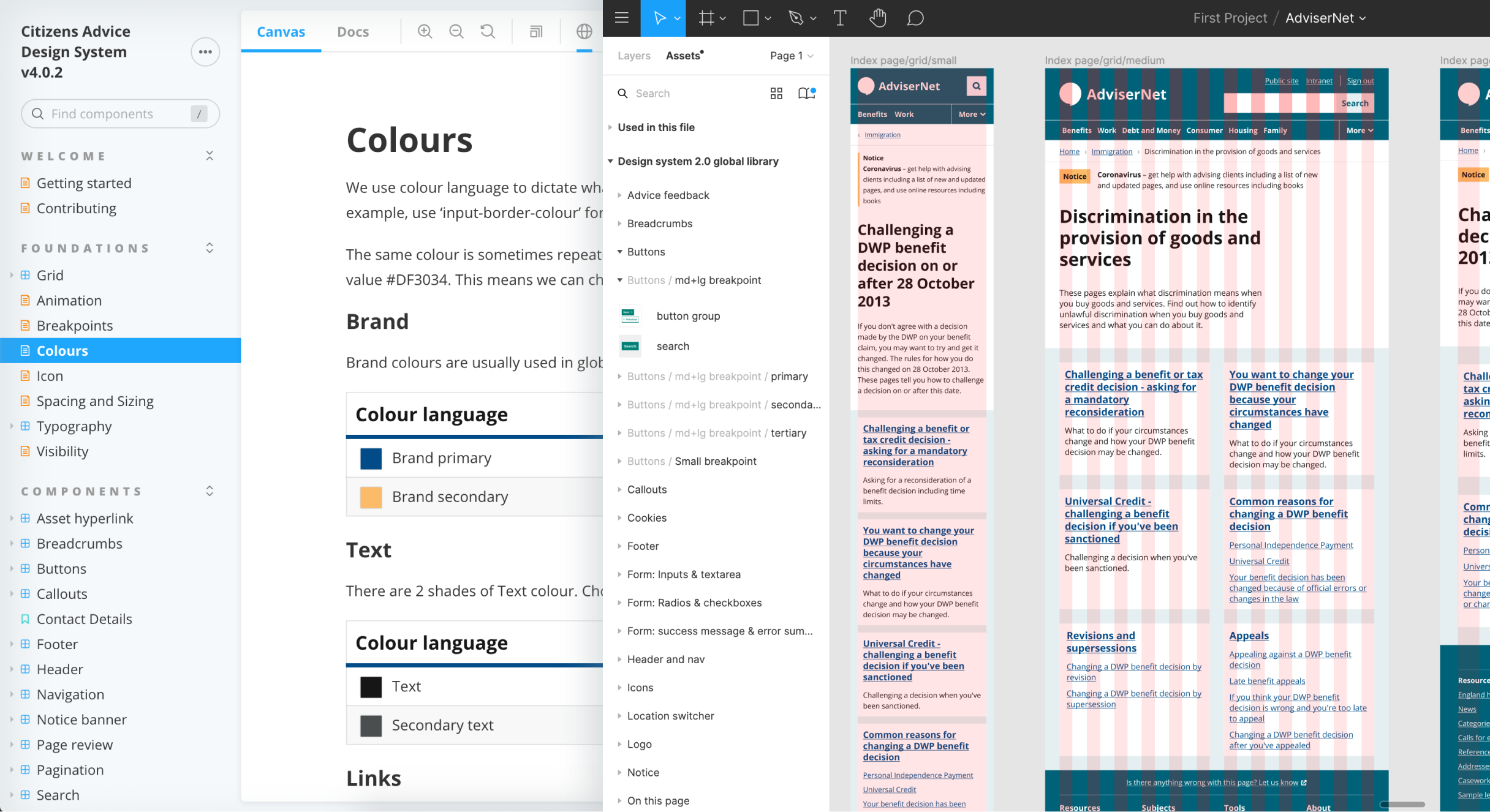Viewport: 1490px width, 812px height.
Task: Select Index page/grid/medium frame label
Action: pyautogui.click(x=1104, y=60)
